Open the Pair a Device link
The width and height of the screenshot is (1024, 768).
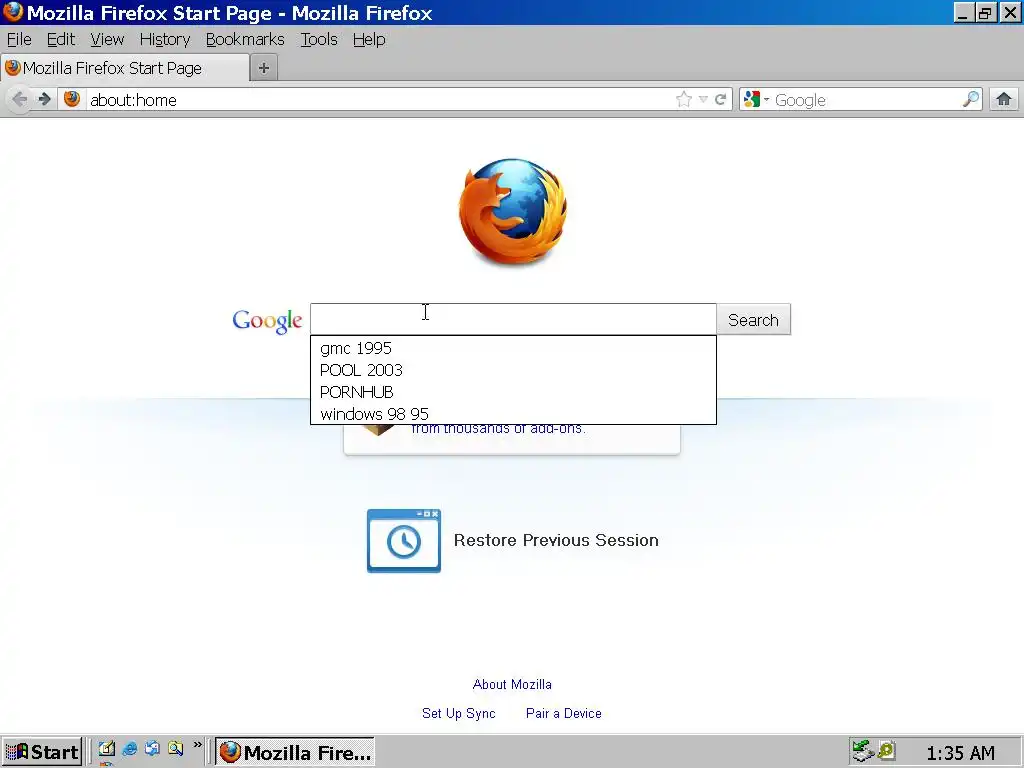[564, 713]
